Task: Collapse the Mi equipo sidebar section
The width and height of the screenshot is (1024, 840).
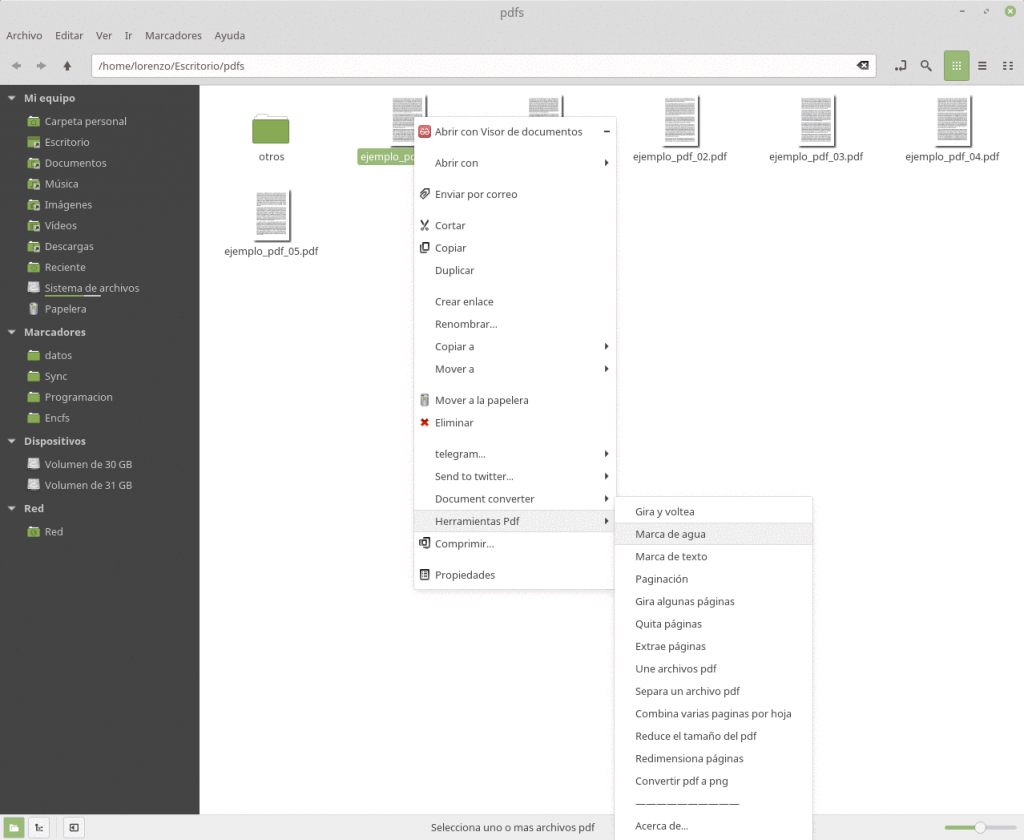Action: 10,98
